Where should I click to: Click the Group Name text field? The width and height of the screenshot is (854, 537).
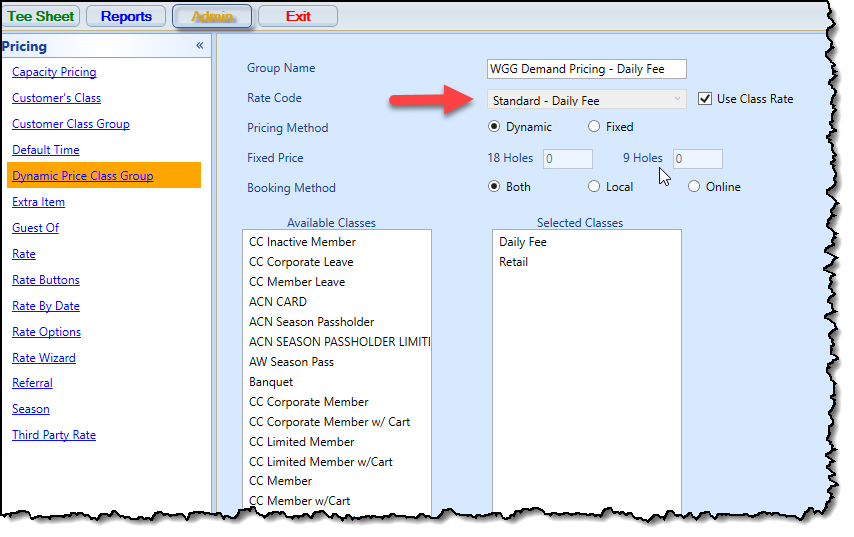tap(586, 69)
